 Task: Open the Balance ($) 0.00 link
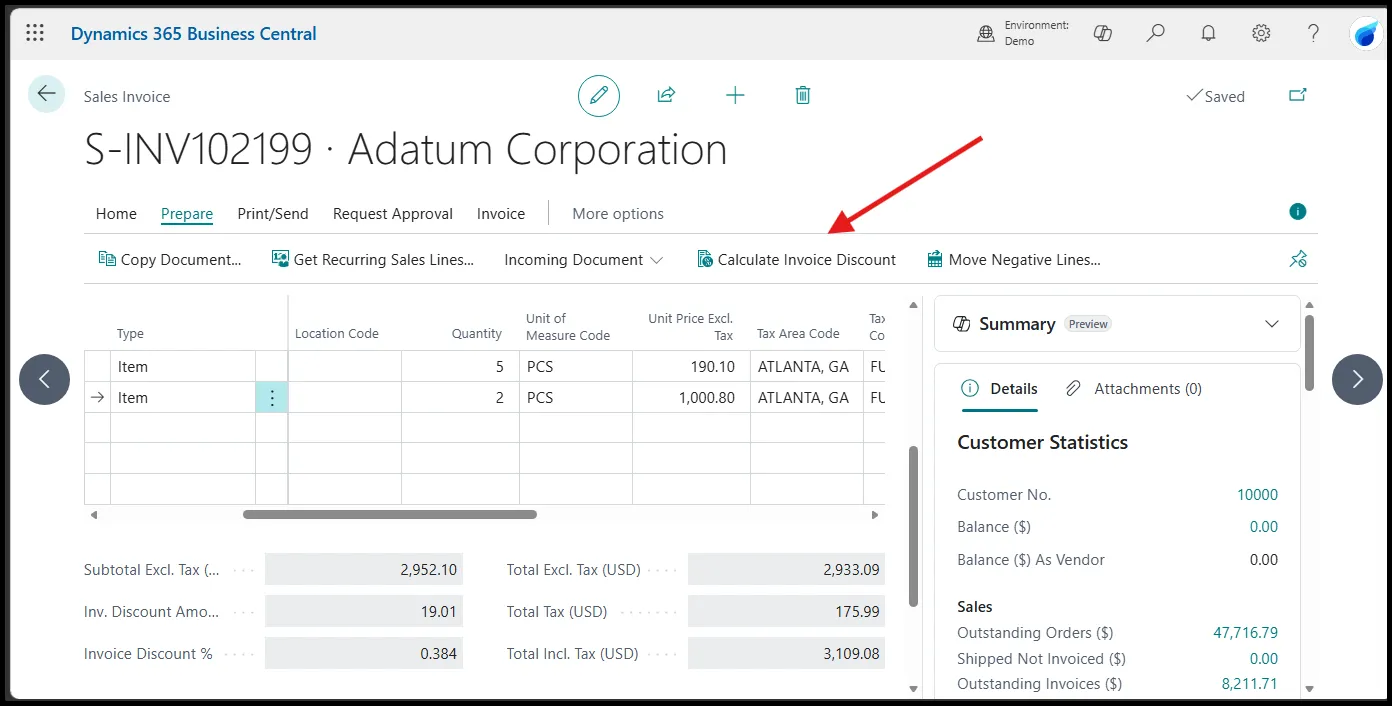(1264, 527)
